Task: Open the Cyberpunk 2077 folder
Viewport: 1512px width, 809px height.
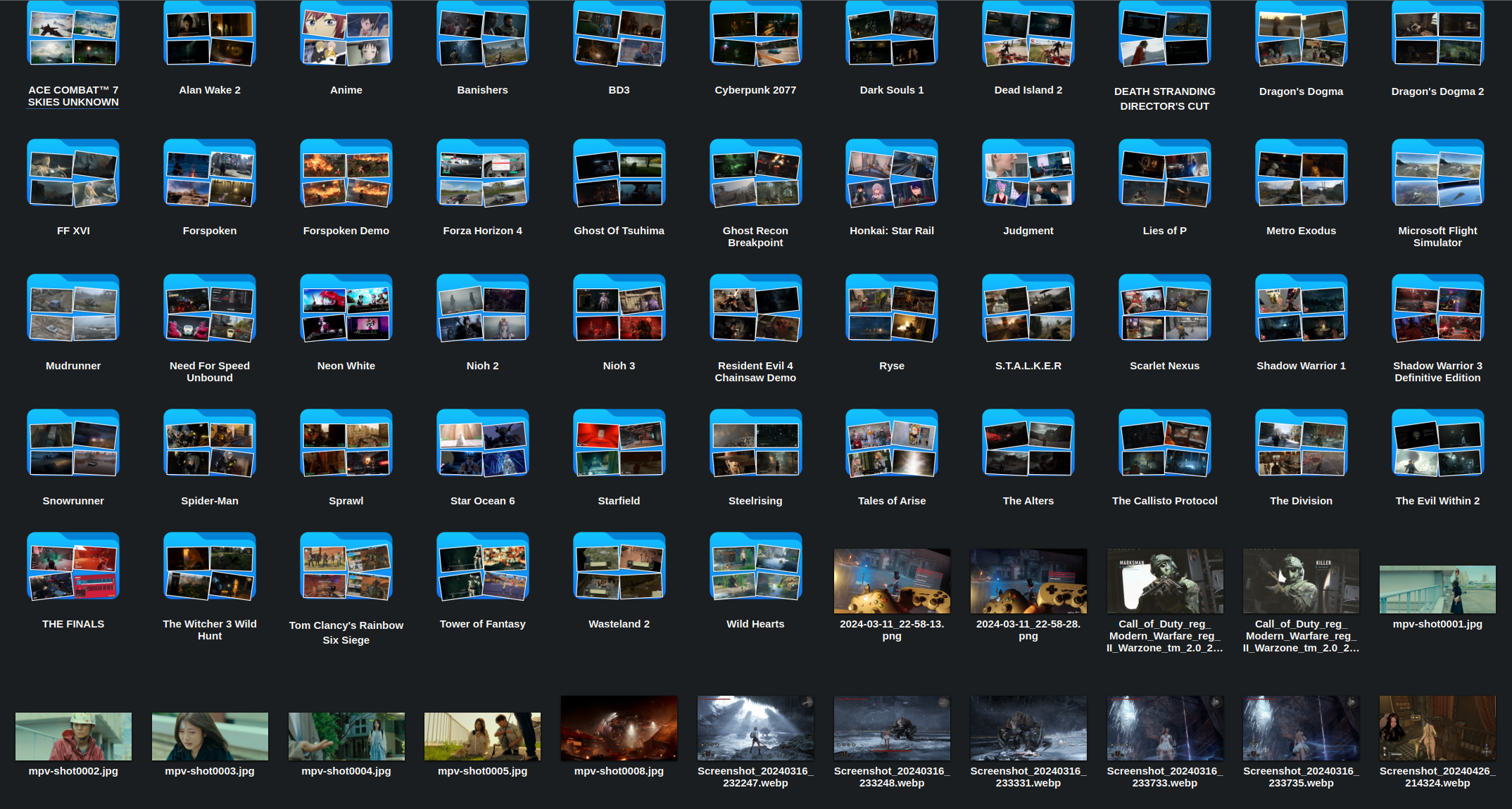Action: (755, 33)
